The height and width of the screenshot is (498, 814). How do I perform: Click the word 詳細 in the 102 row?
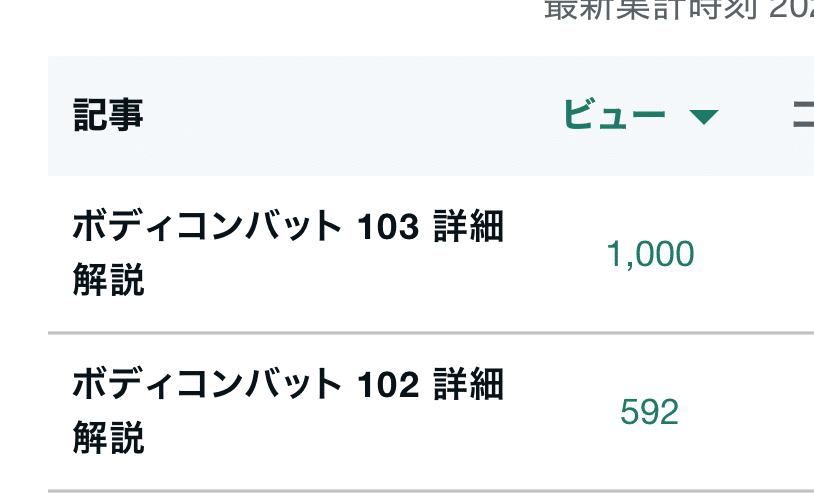point(468,385)
